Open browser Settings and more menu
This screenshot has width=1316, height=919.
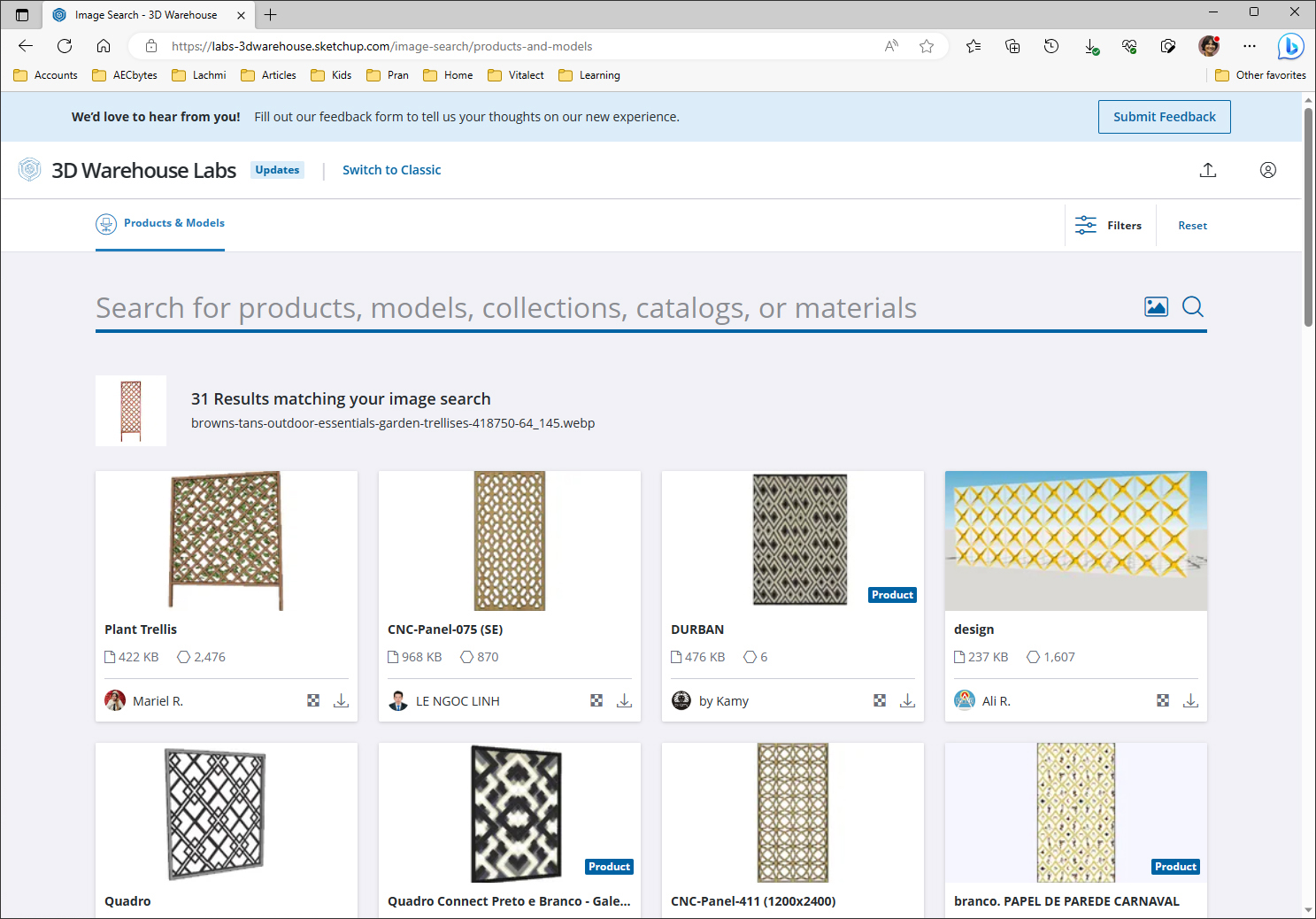[x=1249, y=46]
